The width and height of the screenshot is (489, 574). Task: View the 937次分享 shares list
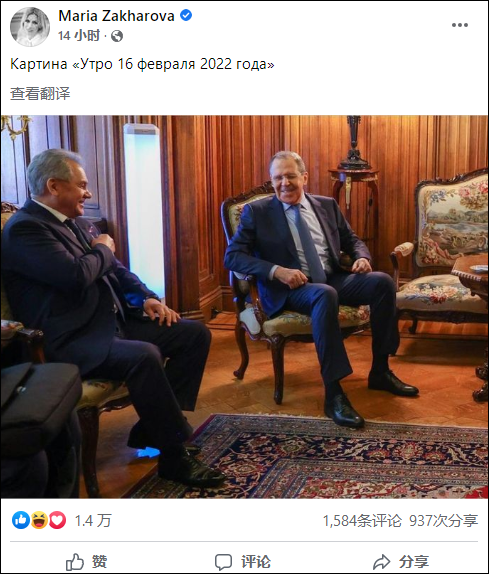(443, 521)
